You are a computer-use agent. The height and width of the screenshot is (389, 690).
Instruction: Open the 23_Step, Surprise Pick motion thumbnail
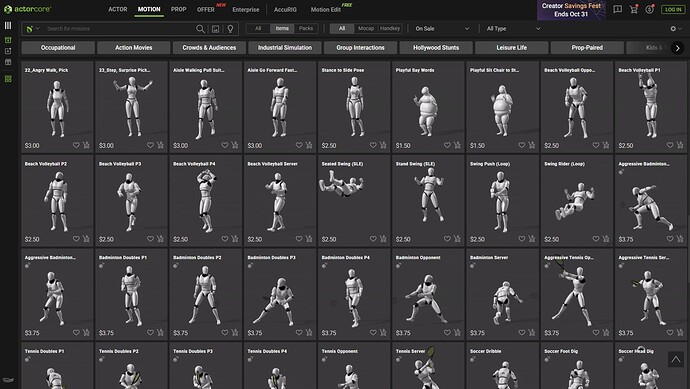[x=132, y=107]
